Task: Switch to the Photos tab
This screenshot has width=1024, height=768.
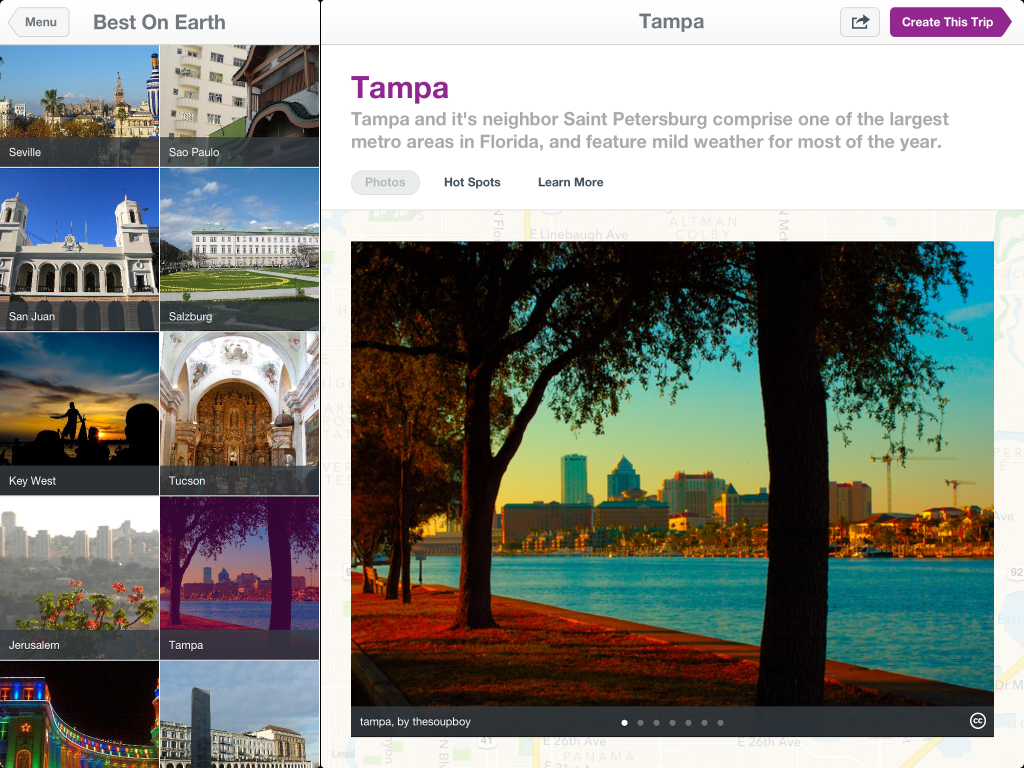Action: coord(385,182)
